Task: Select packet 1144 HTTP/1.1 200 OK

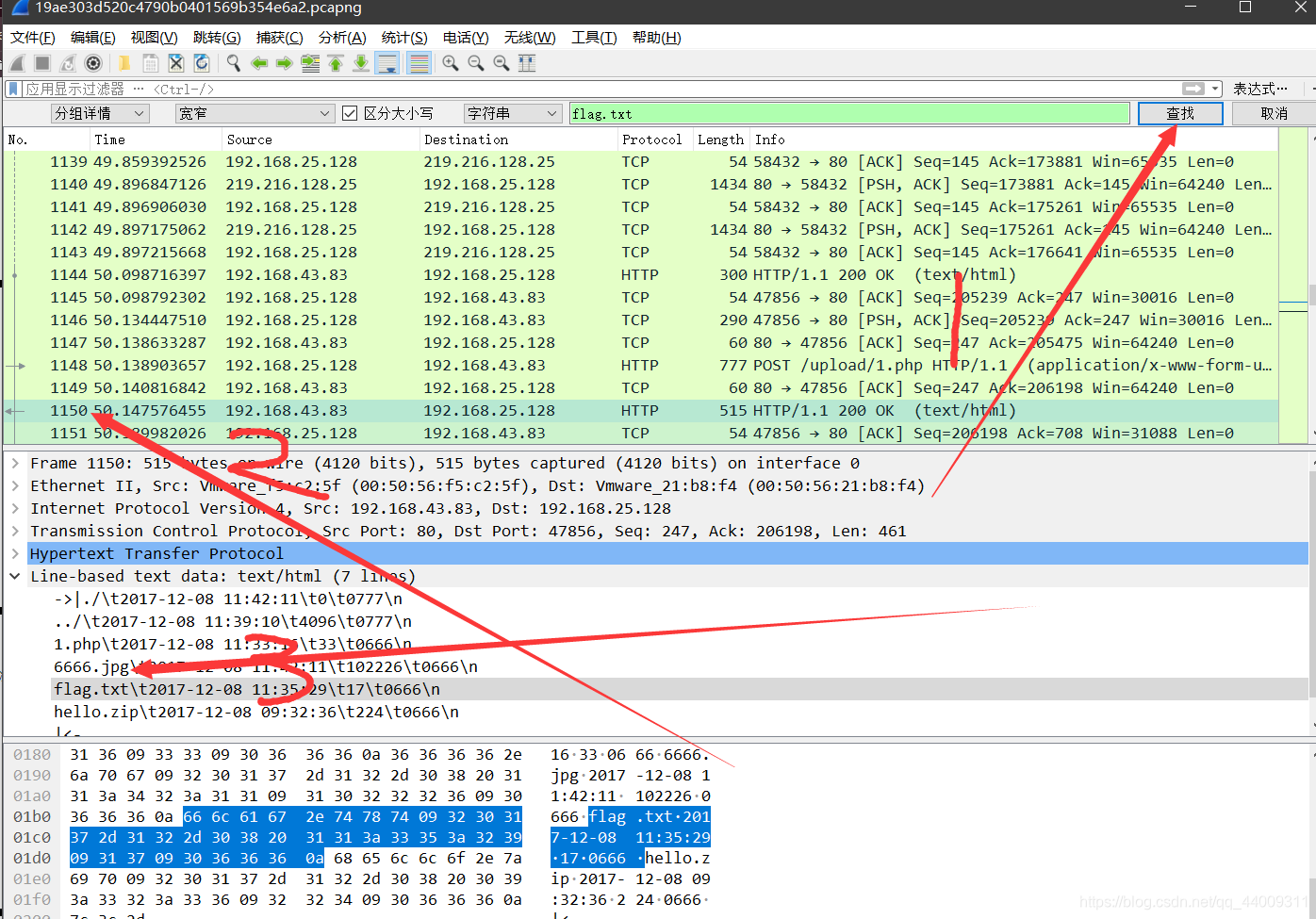Action: pos(641,274)
